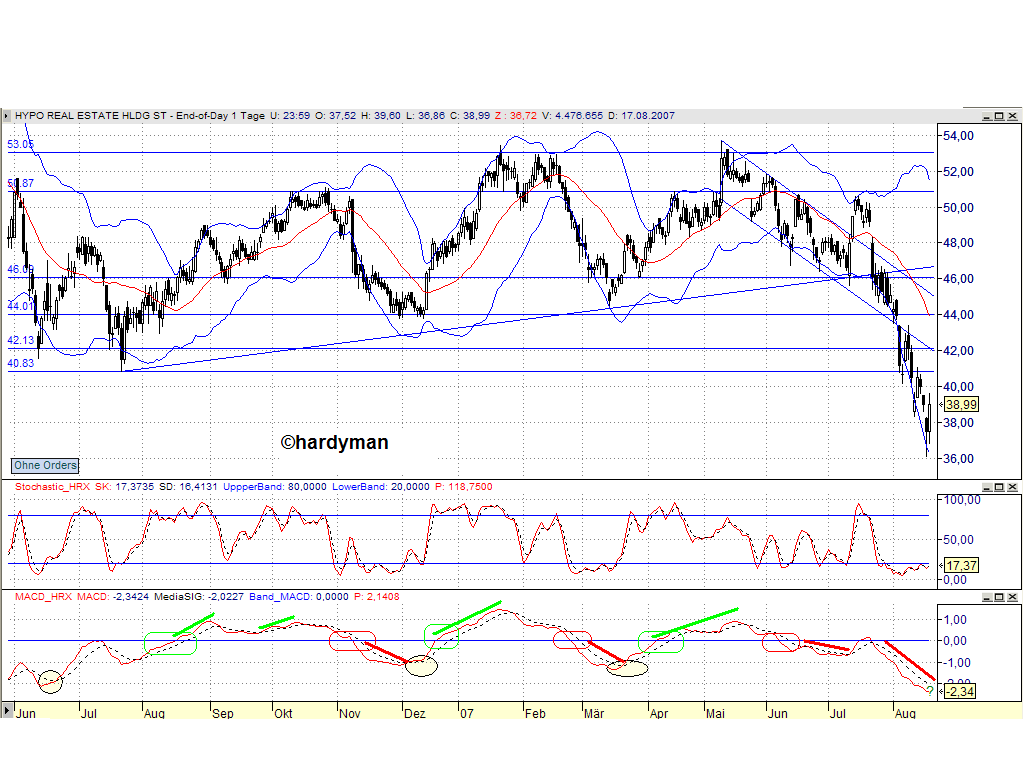Minimize the HYPO REAL ESTATE chart panel
1024x768 pixels.
tap(987, 115)
